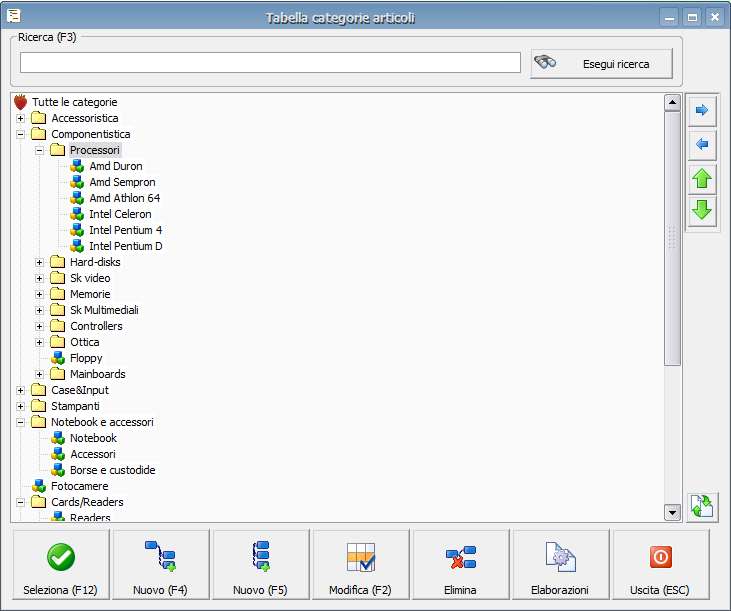Click the scrollbar down arrow
This screenshot has width=731, height=611.
point(672,513)
